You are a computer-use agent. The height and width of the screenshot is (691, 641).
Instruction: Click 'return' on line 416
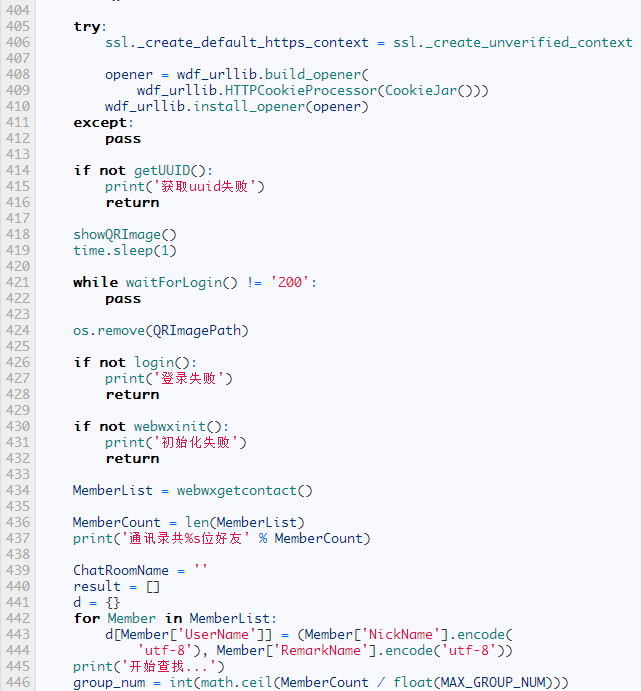click(132, 202)
